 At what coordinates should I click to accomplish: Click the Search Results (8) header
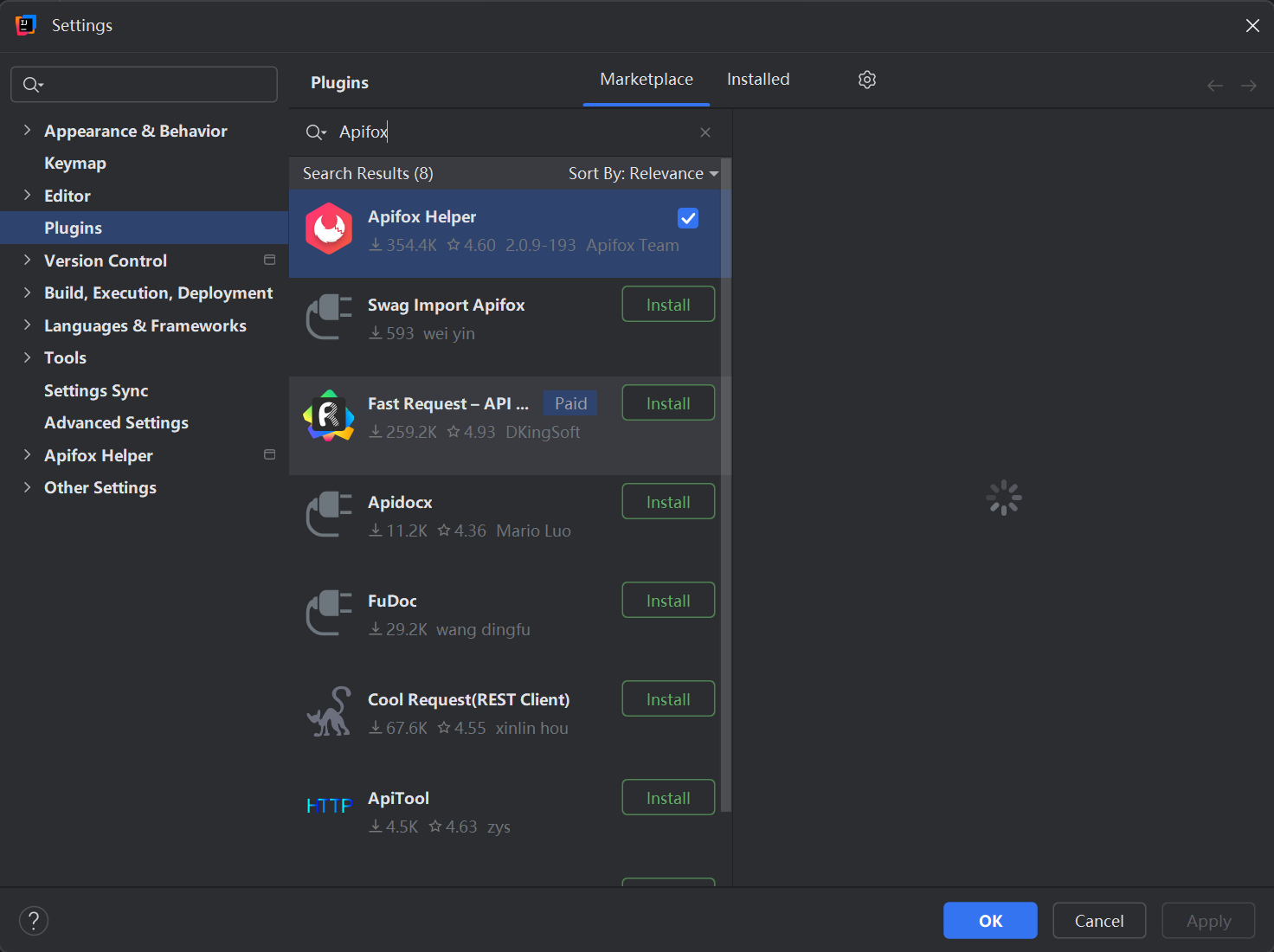click(x=368, y=173)
